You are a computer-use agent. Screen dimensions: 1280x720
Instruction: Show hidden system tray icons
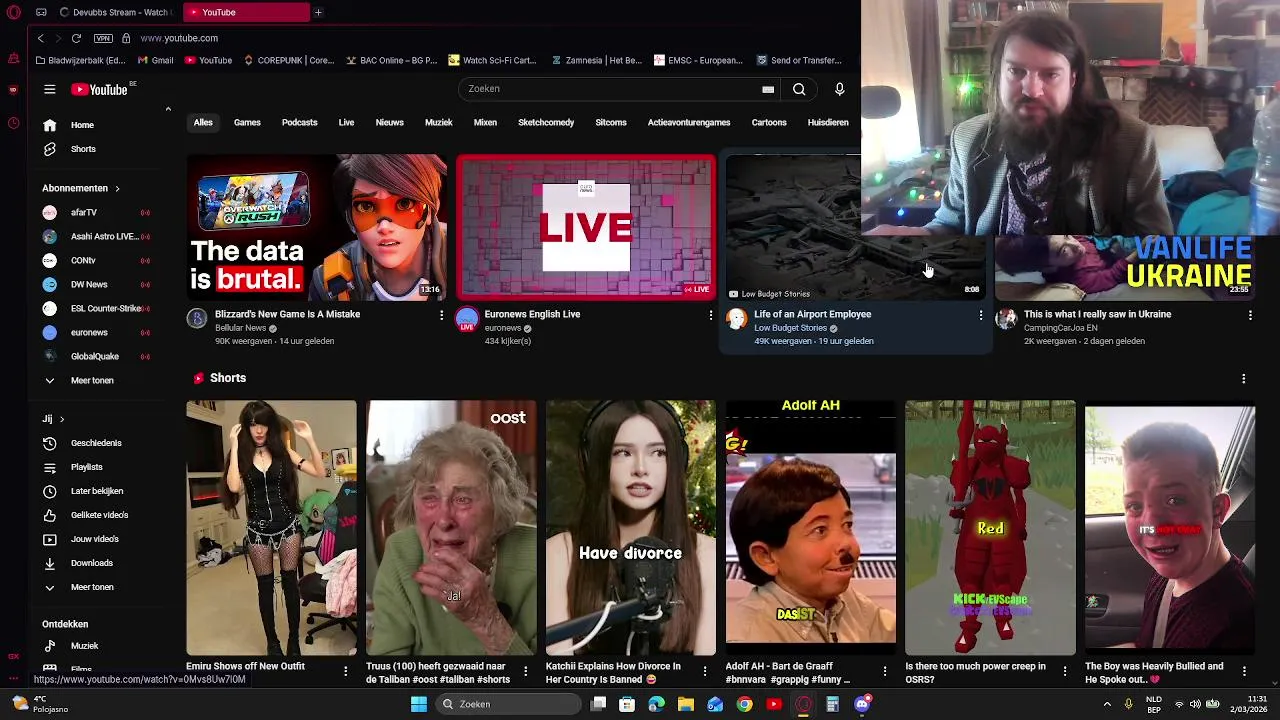click(1107, 704)
